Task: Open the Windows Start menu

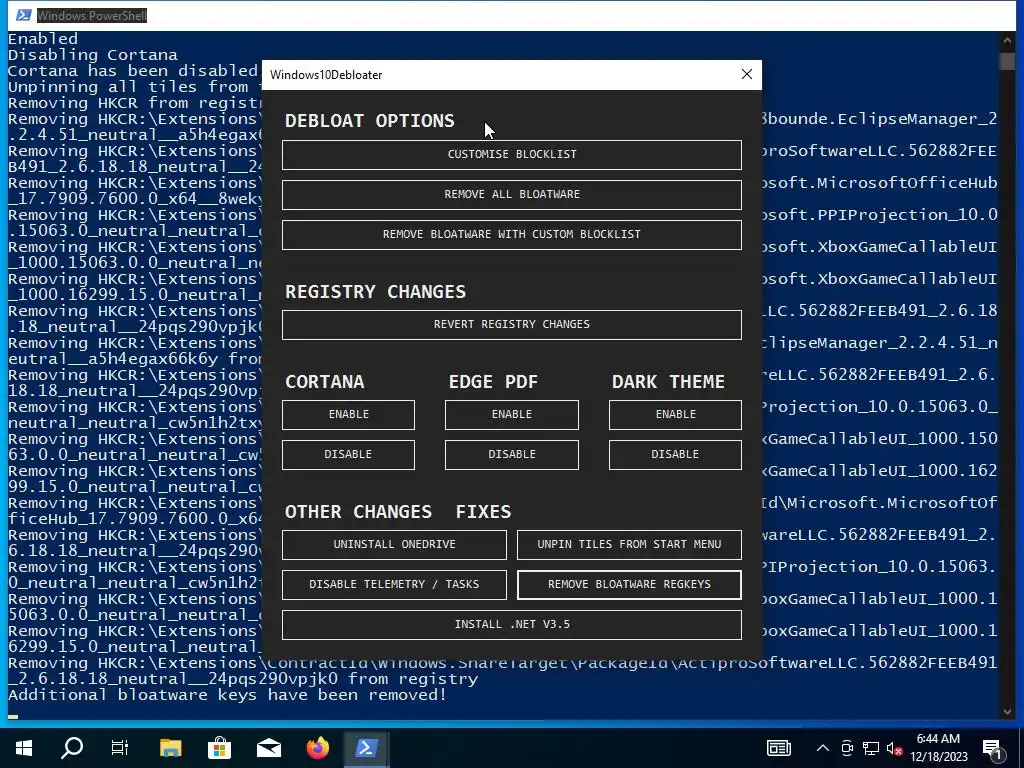Action: 24,748
